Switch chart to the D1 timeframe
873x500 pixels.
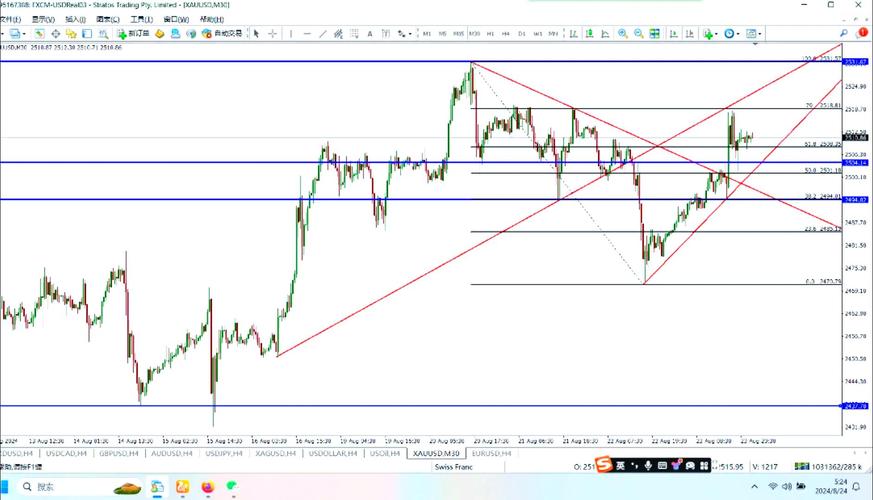point(521,33)
